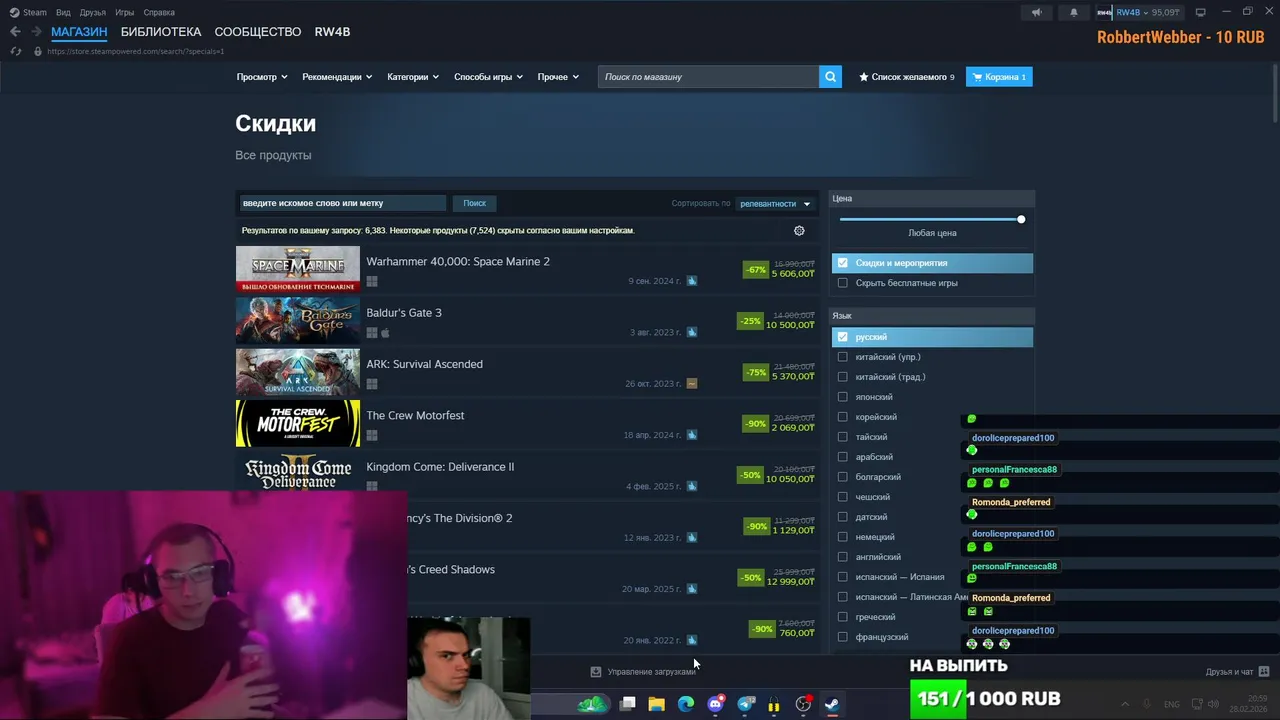Switch to the БИБЛИОТЕКА tab

161,32
